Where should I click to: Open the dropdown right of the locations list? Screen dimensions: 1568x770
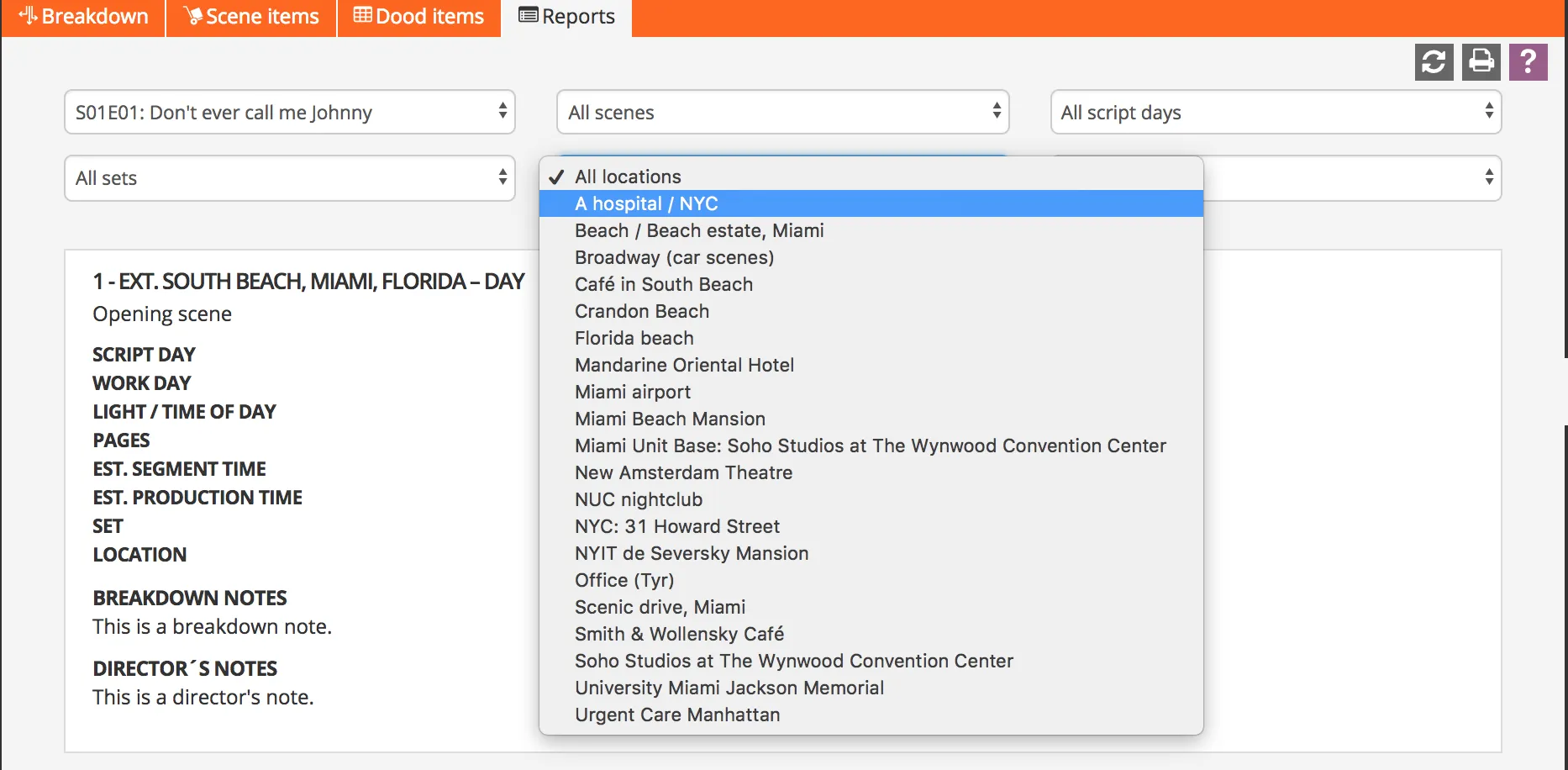point(1353,177)
